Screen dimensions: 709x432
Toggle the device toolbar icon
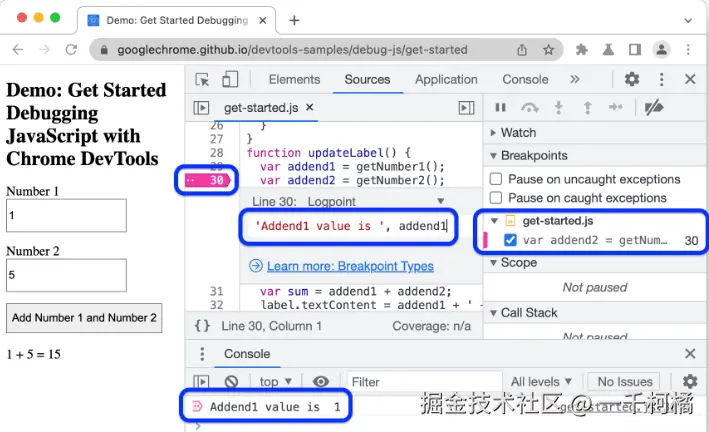(x=230, y=80)
